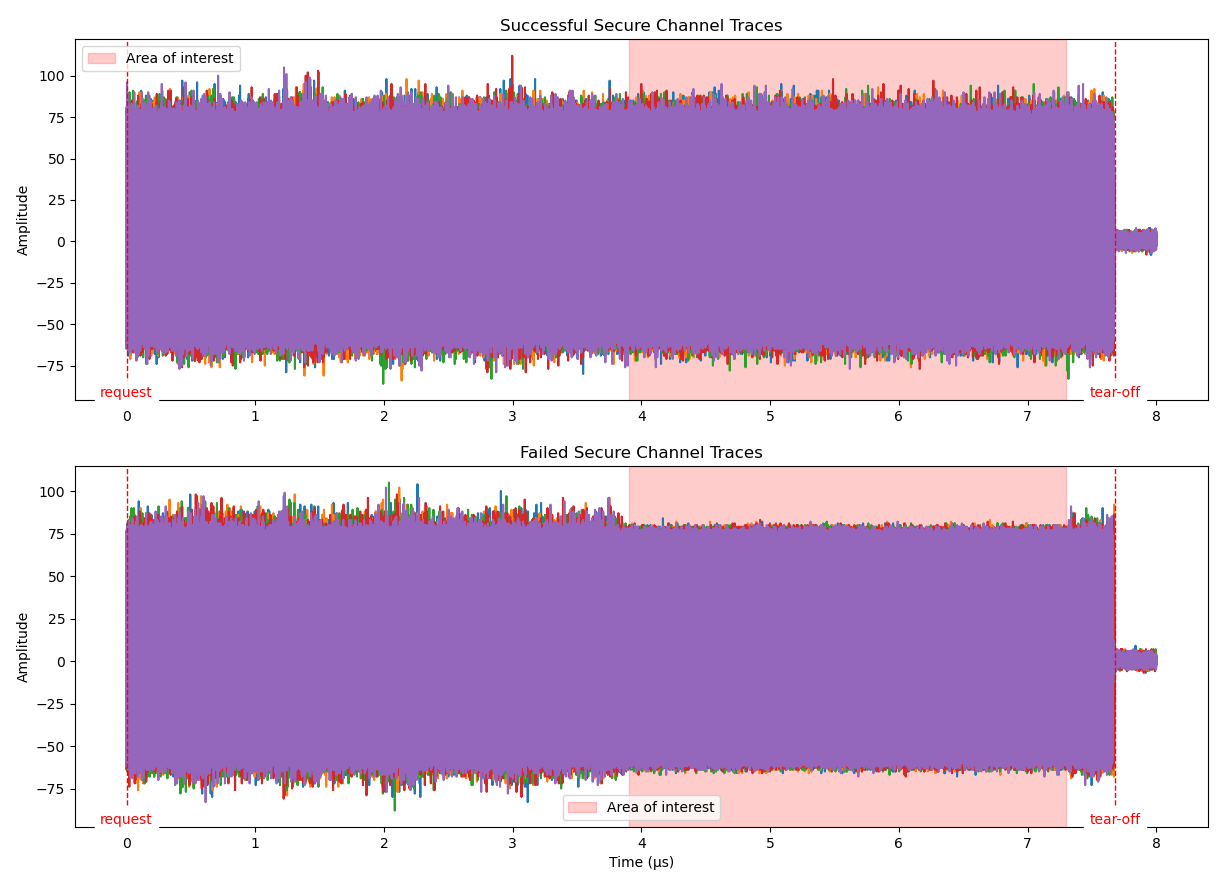
Task: Click 'Area of interest' legend text in bottom plot
Action: click(660, 807)
